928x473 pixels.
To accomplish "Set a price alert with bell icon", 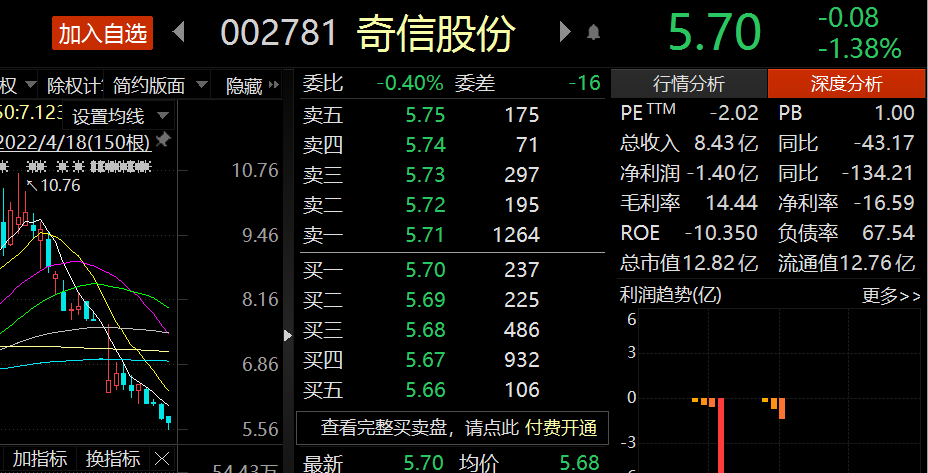I will click(593, 33).
